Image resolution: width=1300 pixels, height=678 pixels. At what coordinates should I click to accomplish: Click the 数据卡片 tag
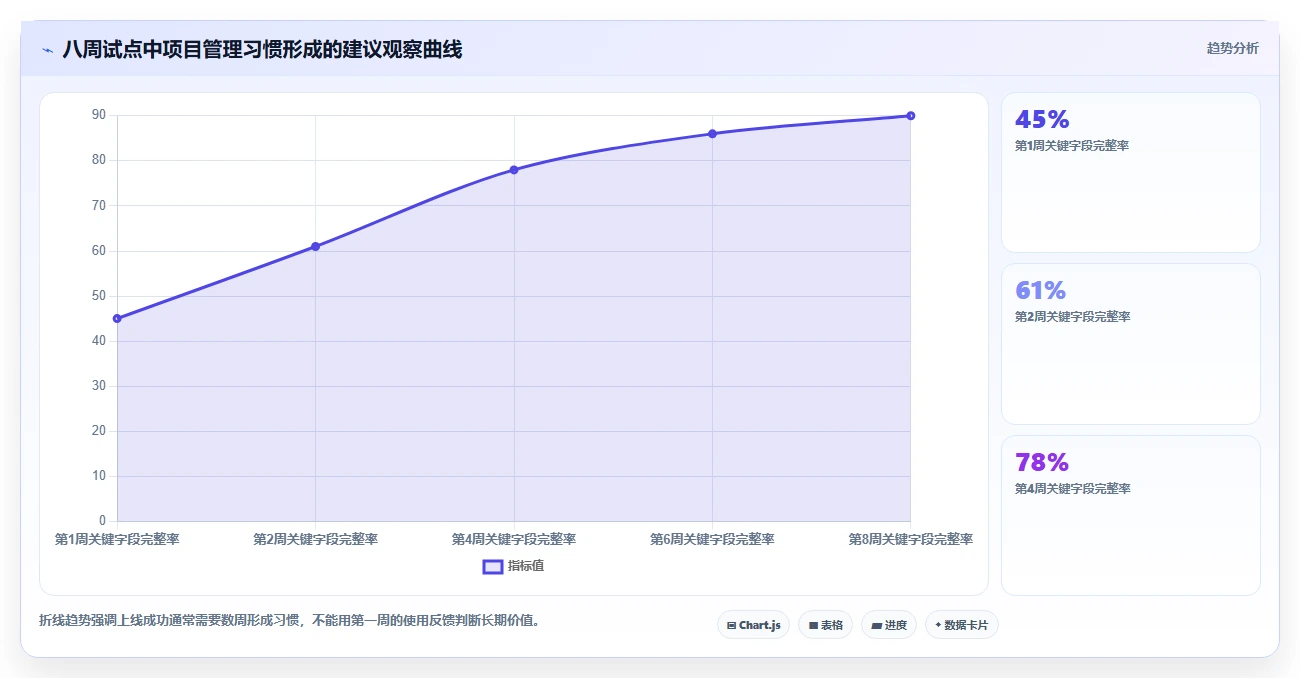(962, 625)
